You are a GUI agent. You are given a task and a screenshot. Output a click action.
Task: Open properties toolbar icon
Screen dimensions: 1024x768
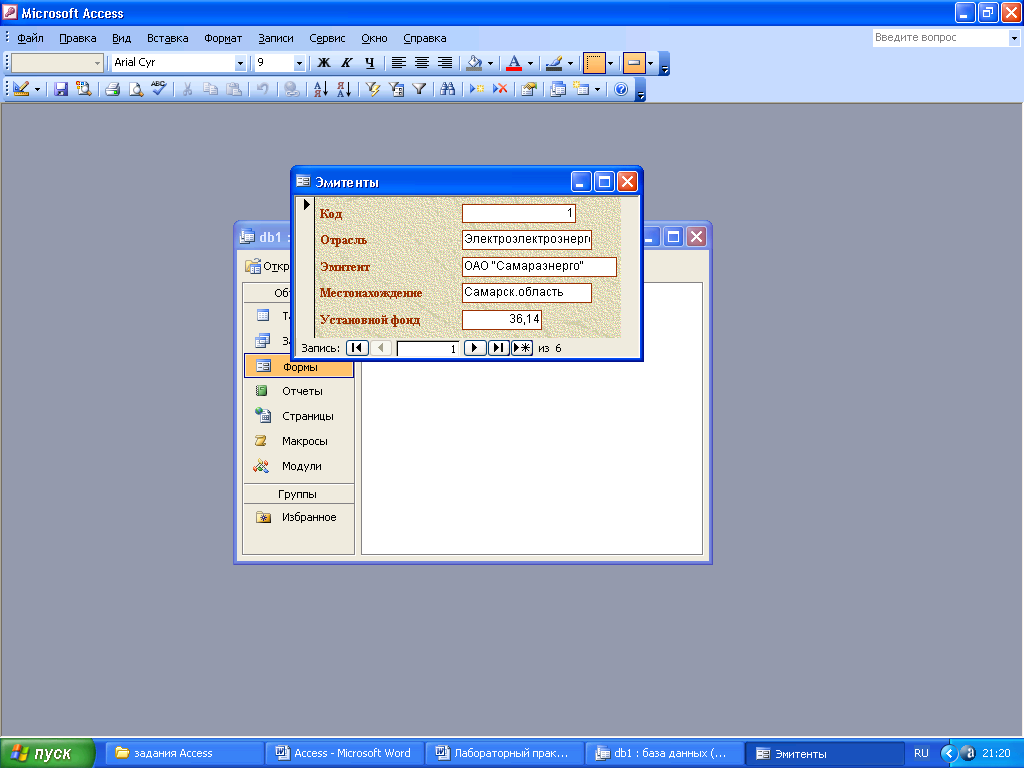click(x=528, y=89)
